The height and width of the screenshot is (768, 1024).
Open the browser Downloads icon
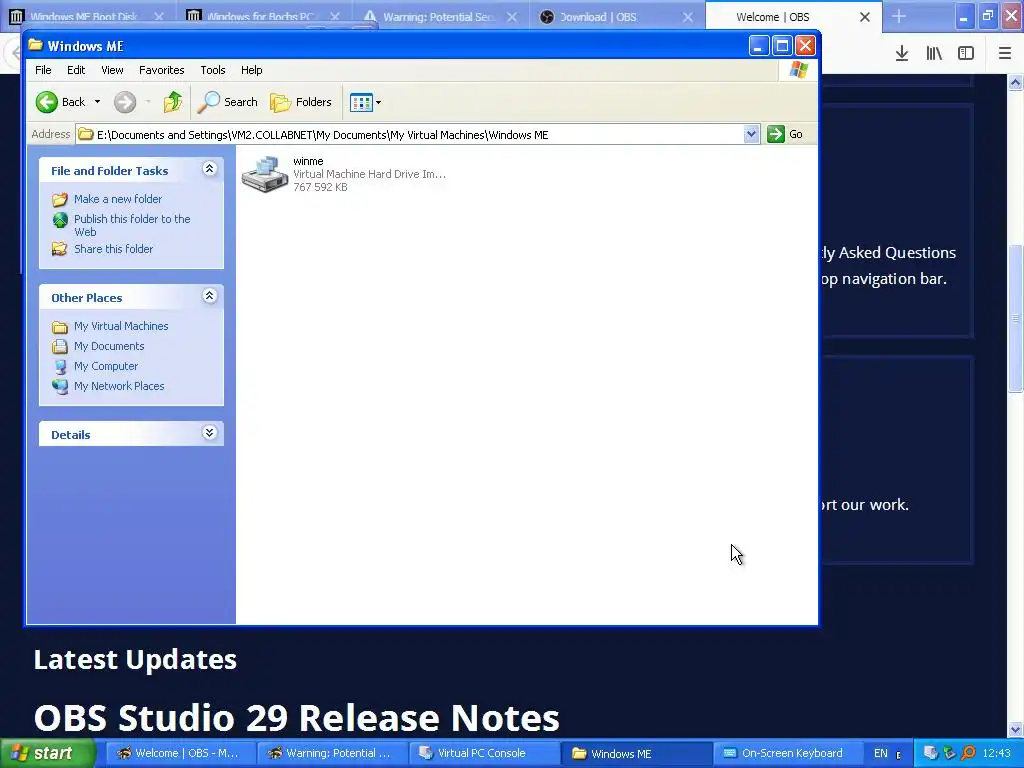click(x=902, y=54)
